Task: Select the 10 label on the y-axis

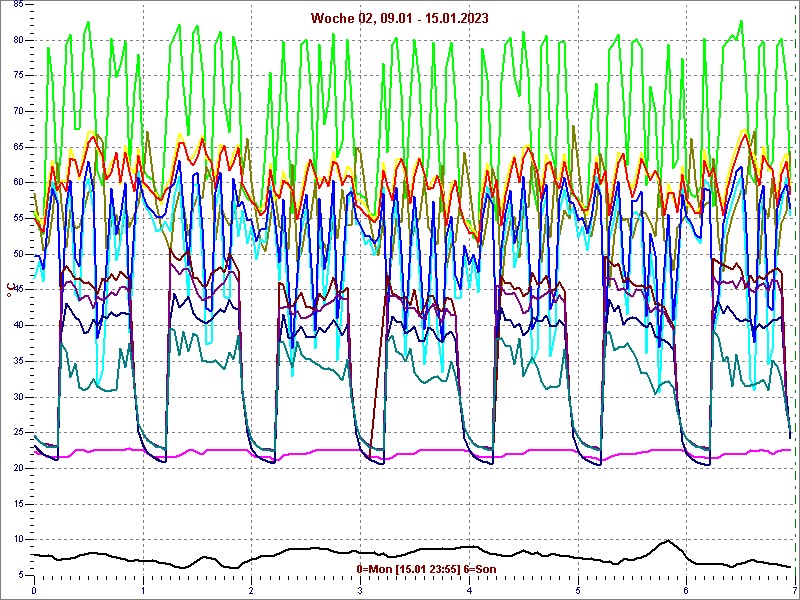Action: 19,539
